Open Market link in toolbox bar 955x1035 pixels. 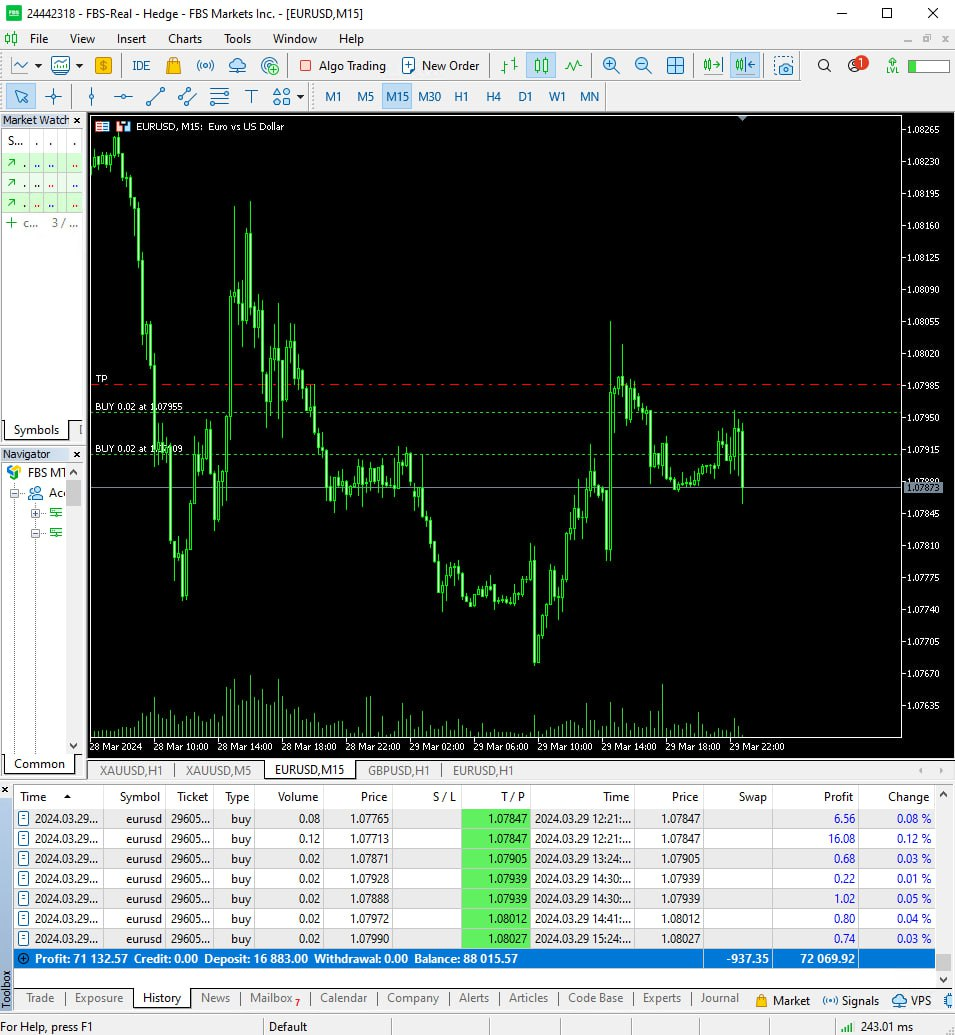coord(783,1001)
